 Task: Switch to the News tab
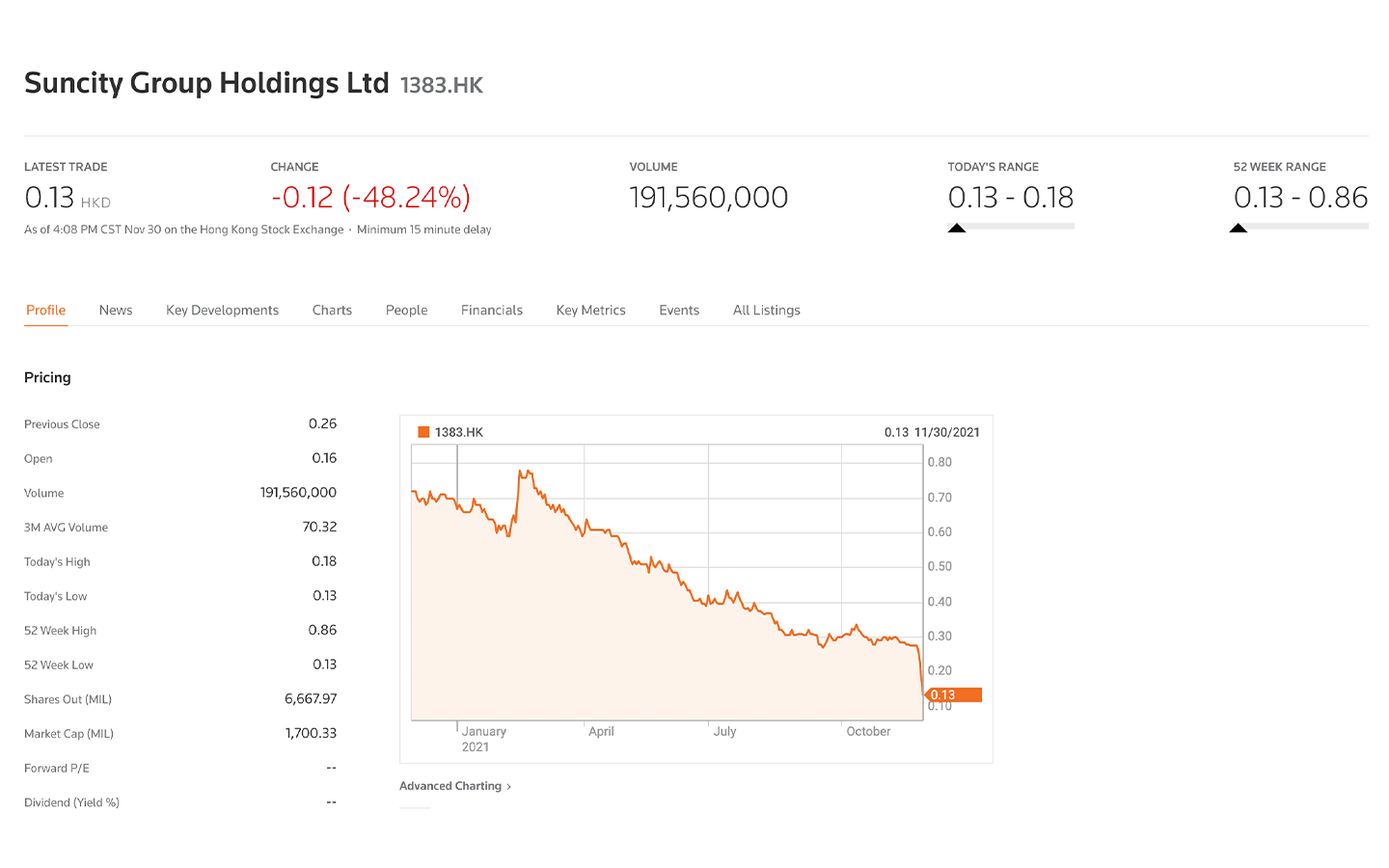pos(116,310)
